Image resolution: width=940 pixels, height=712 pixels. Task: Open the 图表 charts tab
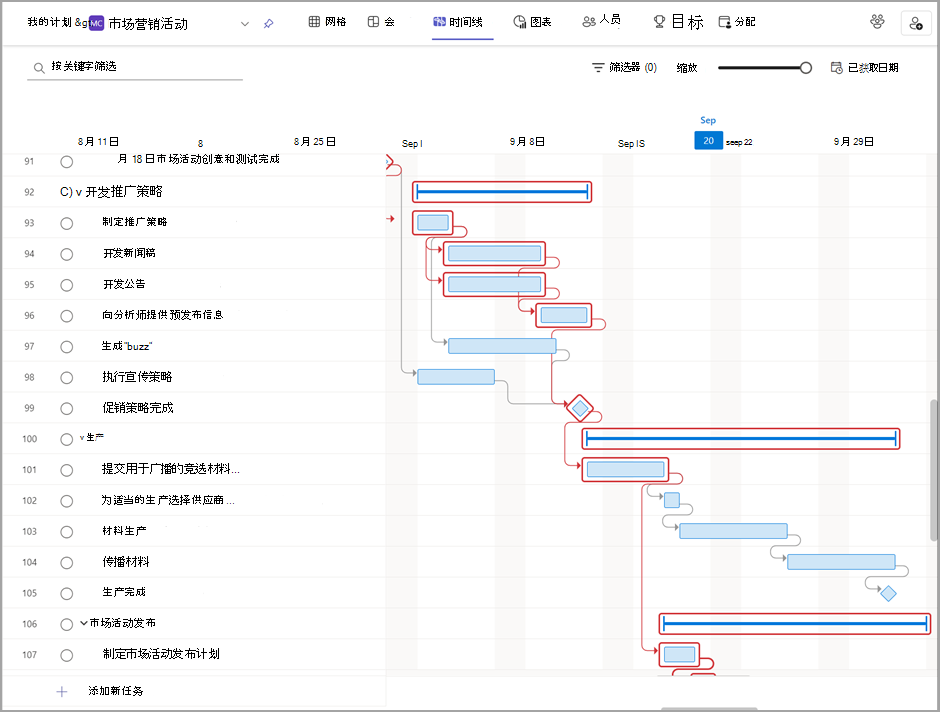coord(532,22)
